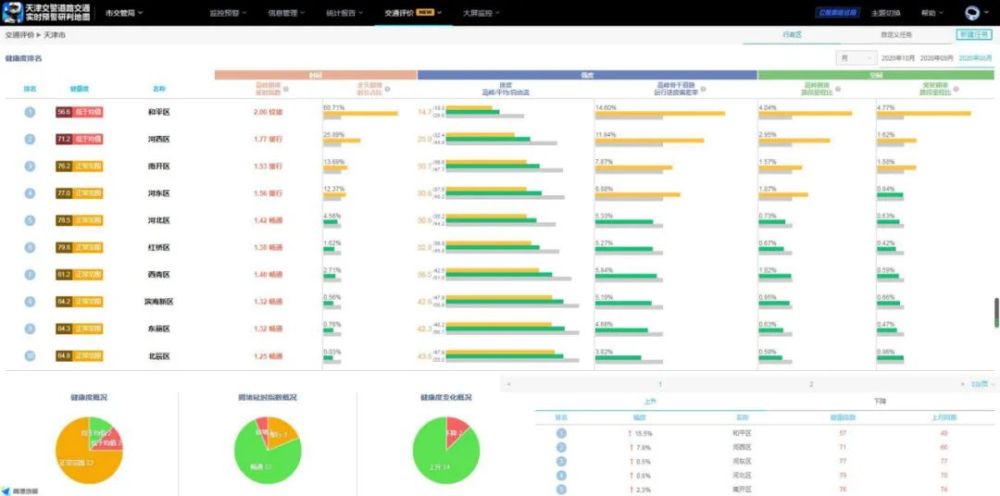Click 滨海新区 district name
This screenshot has height=496, width=1000.
tap(158, 302)
